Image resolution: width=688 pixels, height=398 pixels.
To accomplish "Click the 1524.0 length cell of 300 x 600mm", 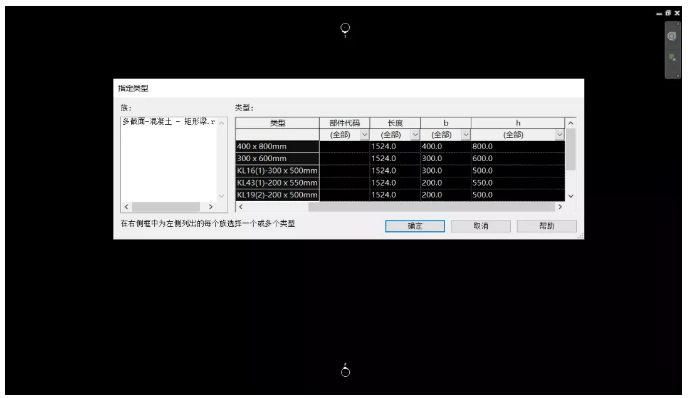I will [x=395, y=158].
